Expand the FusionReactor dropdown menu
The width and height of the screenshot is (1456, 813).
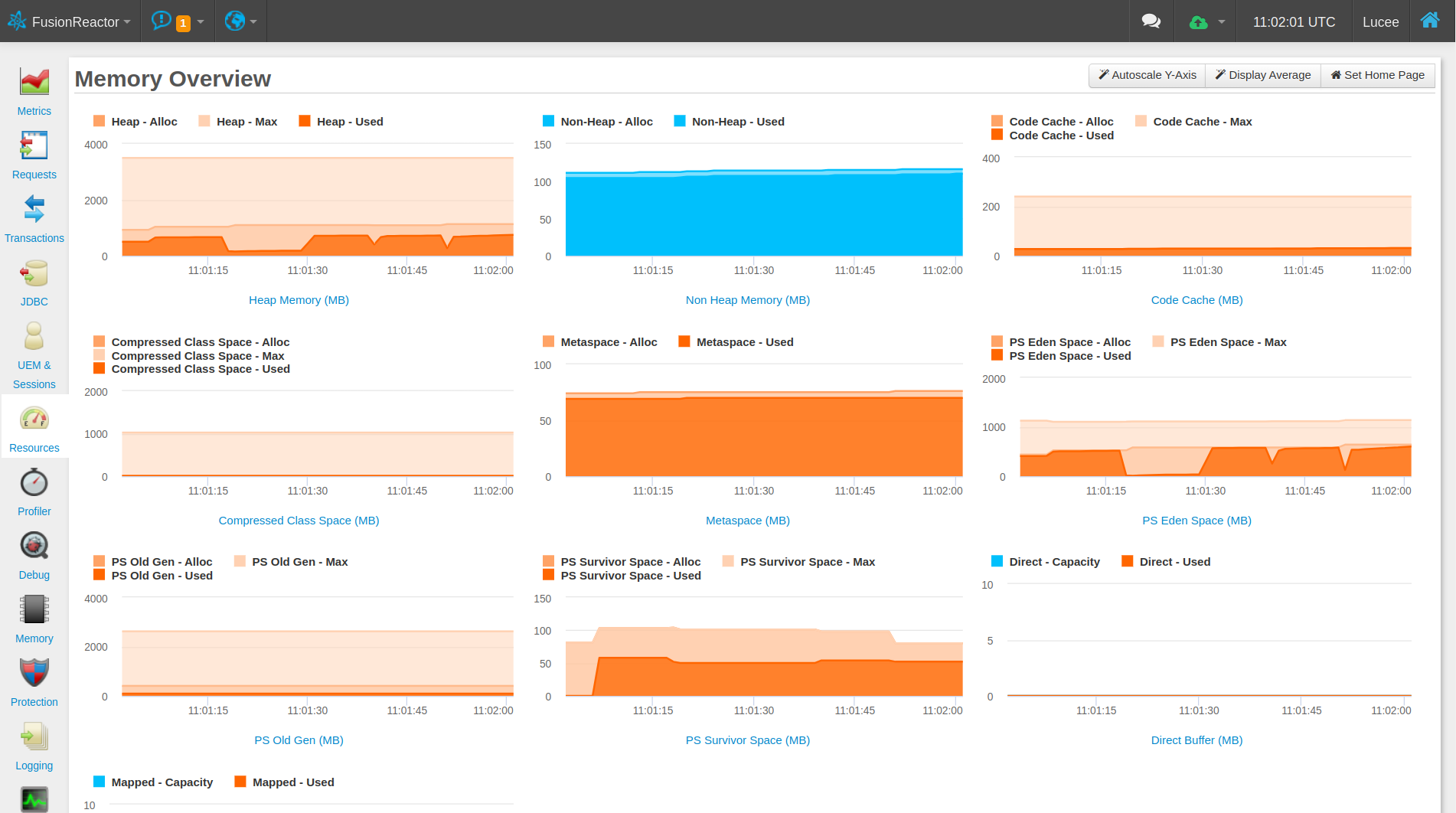pyautogui.click(x=127, y=22)
